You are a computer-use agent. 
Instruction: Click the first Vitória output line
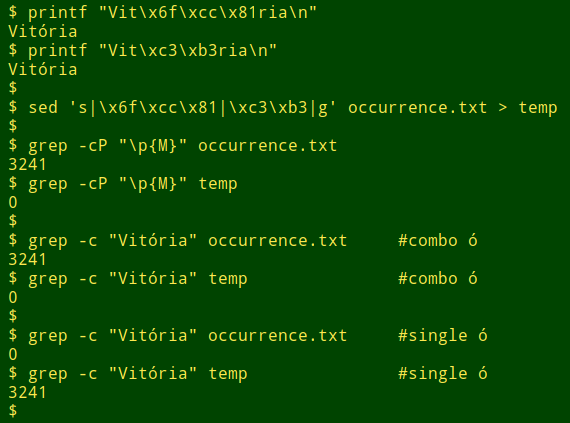coord(43,31)
